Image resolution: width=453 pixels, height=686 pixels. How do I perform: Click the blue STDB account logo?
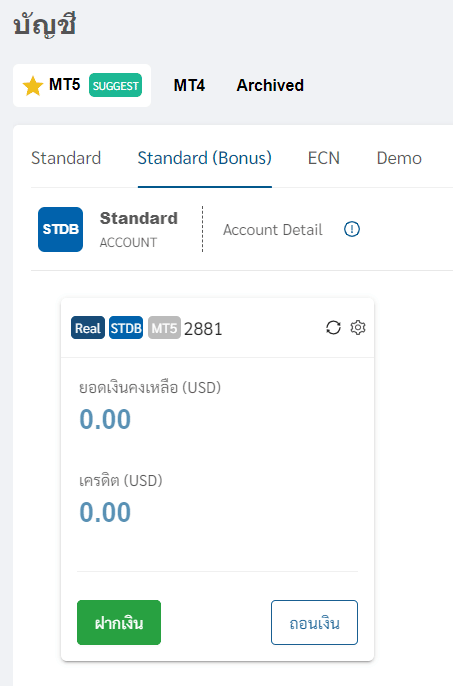pyautogui.click(x=60, y=229)
